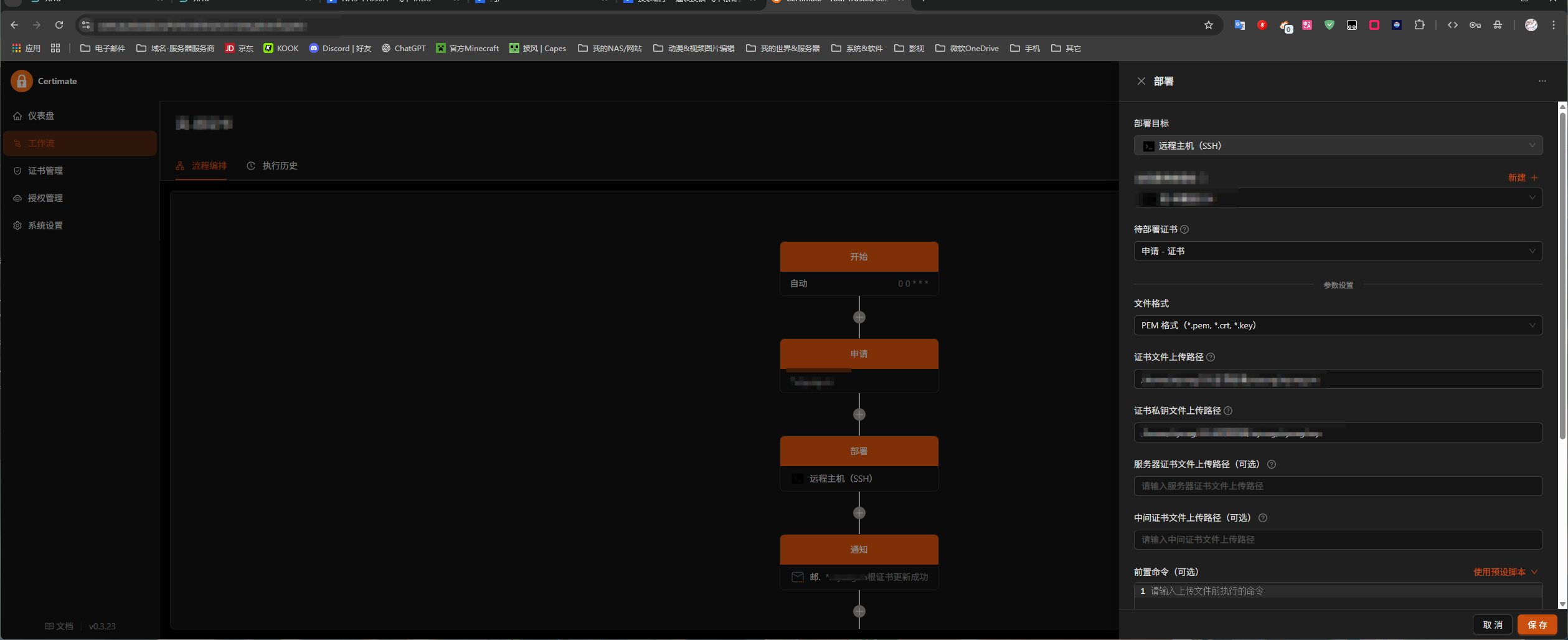The width and height of the screenshot is (1568, 640).
Task: Open the site info icon in address bar
Action: pyautogui.click(x=86, y=25)
